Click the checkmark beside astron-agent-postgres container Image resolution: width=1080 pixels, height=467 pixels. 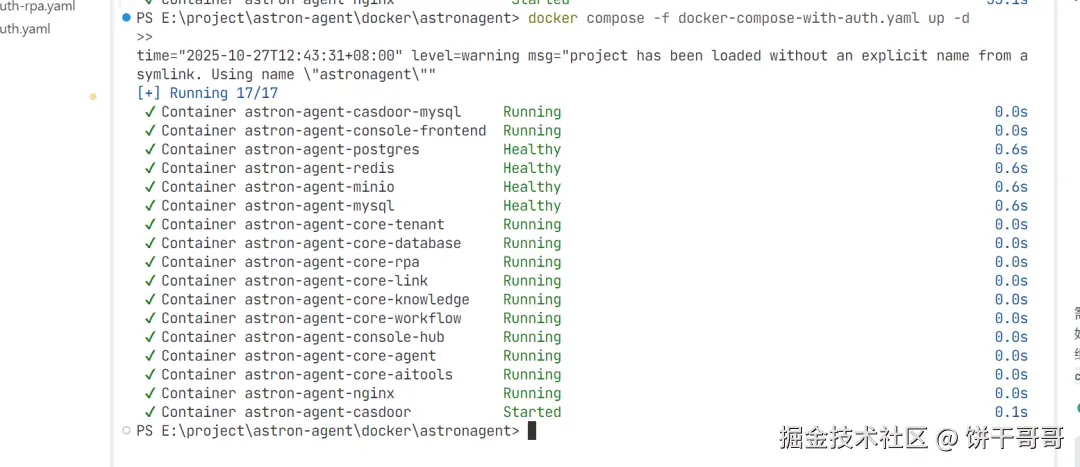point(150,149)
